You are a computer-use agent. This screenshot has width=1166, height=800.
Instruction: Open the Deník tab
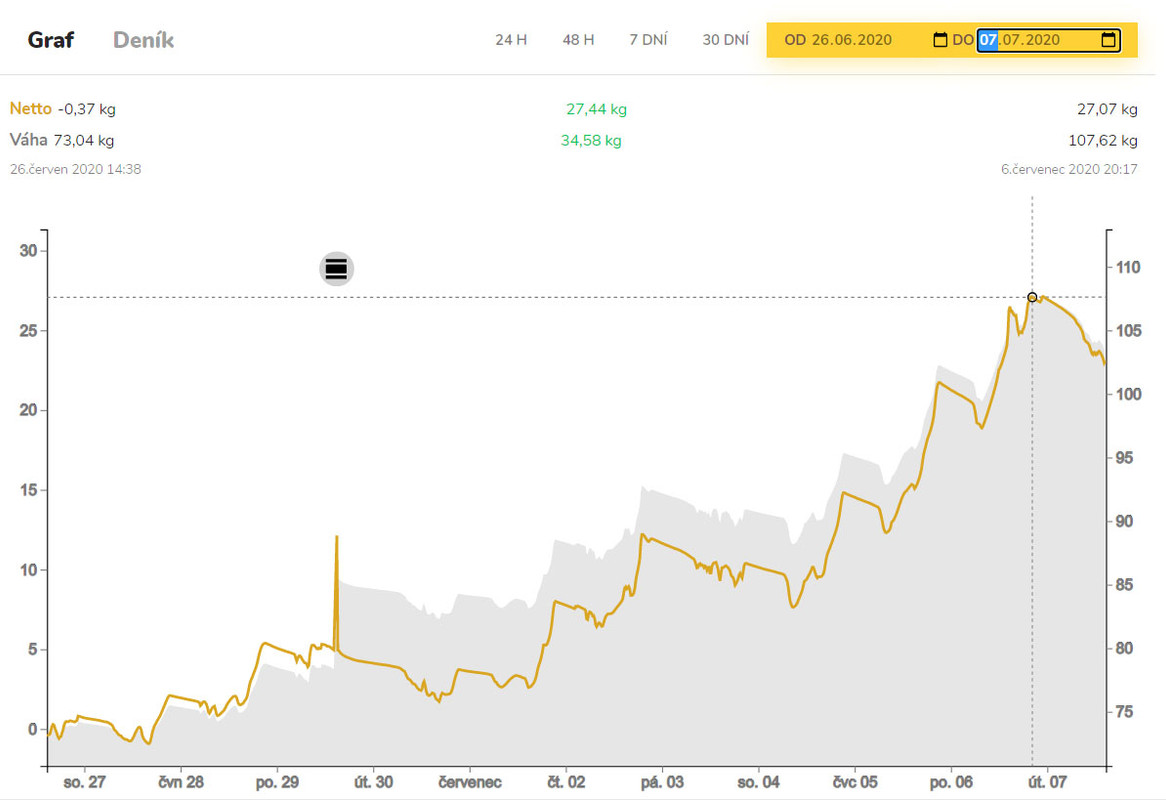144,40
